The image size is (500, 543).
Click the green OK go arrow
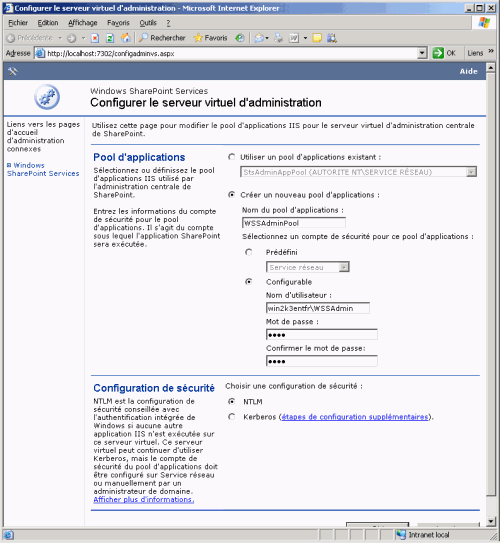click(438, 53)
